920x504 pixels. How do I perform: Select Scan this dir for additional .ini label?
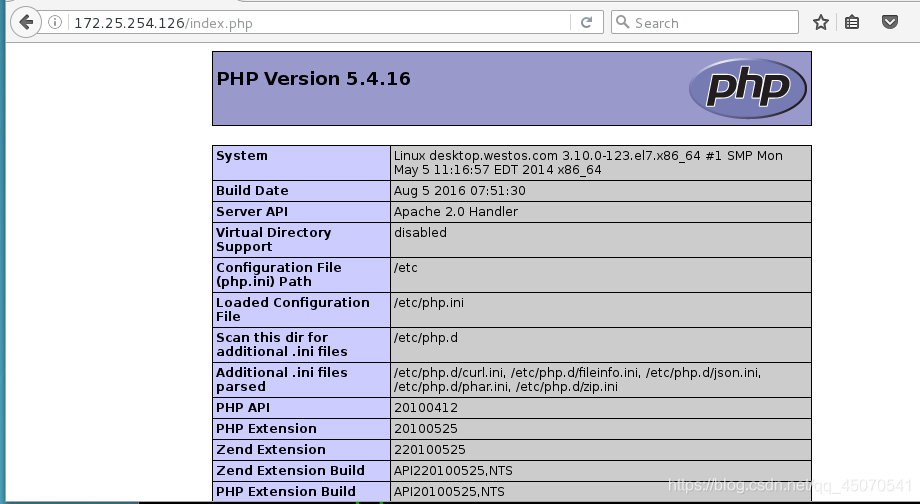[282, 344]
